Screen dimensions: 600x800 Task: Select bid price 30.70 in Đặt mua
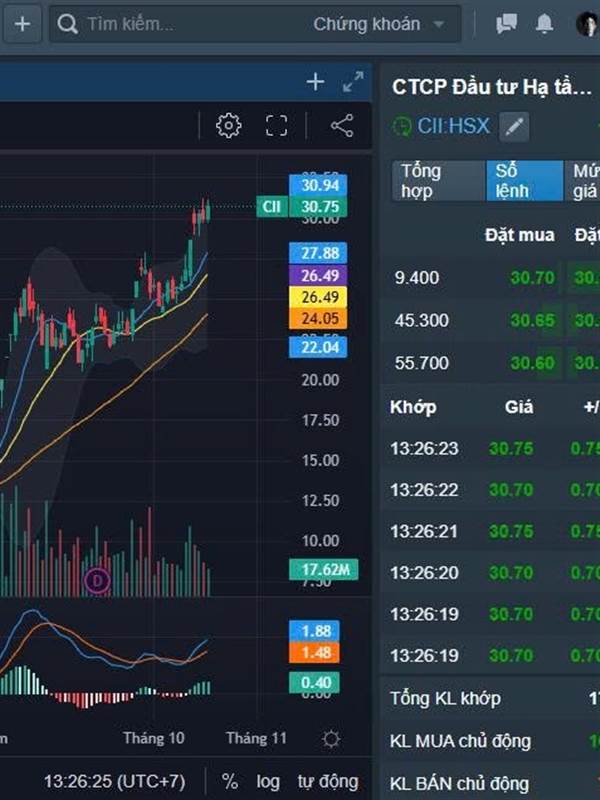point(532,278)
